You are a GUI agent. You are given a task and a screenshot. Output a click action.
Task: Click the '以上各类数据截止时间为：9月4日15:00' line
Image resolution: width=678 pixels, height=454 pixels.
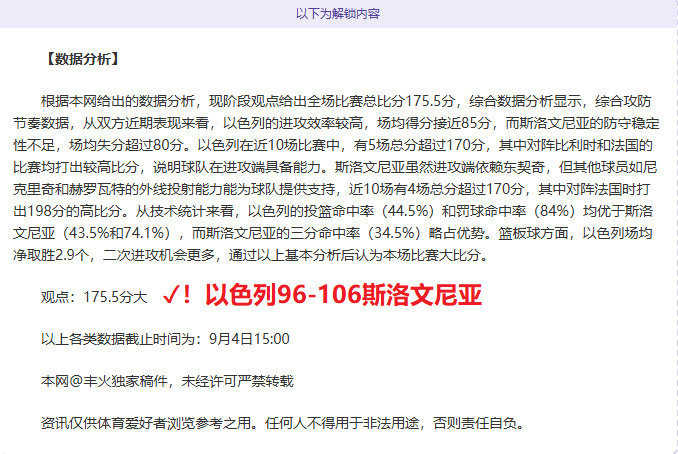coord(165,339)
